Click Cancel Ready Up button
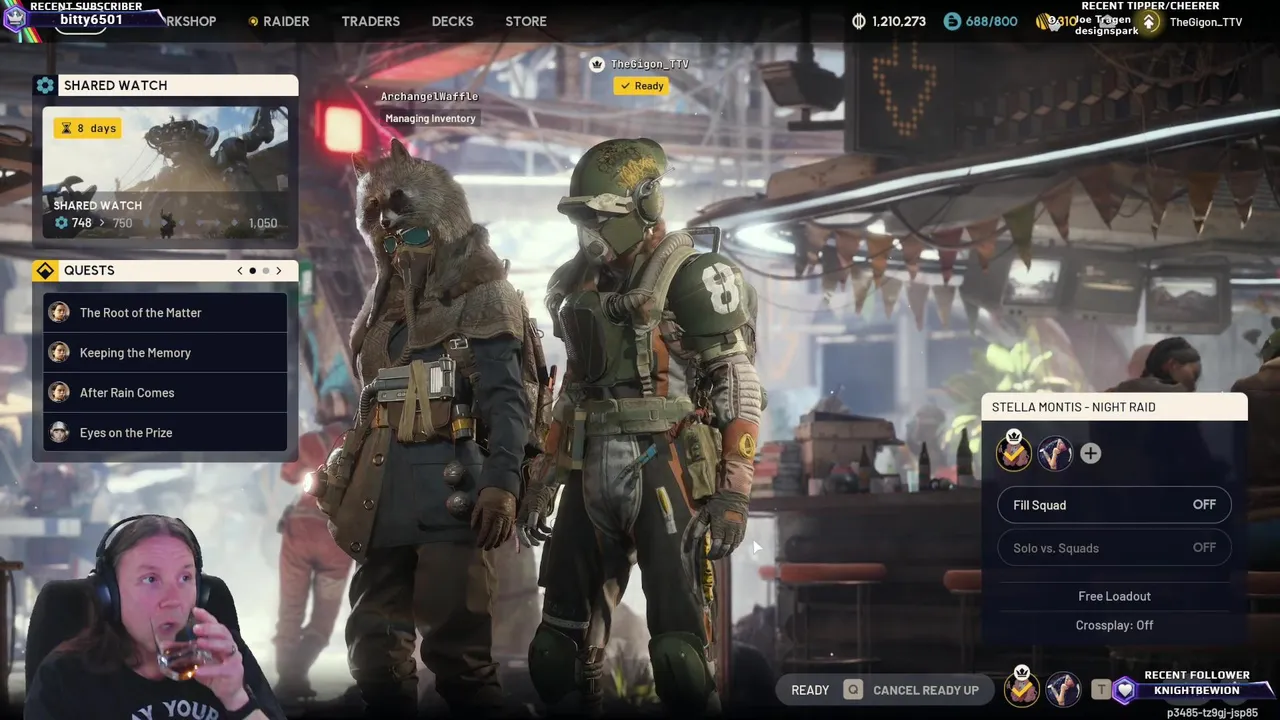Viewport: 1280px width, 720px height. [926, 690]
